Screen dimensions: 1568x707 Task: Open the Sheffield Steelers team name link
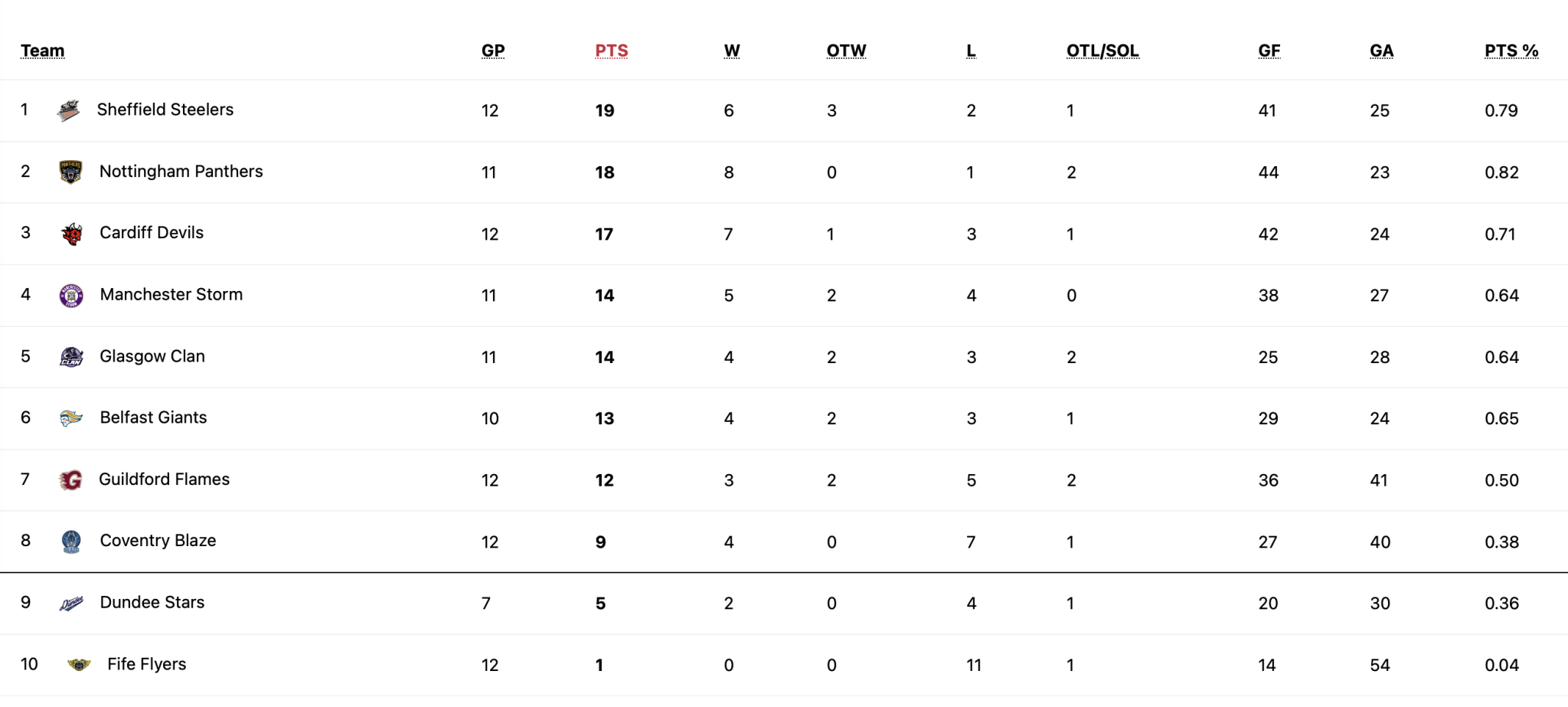click(165, 110)
